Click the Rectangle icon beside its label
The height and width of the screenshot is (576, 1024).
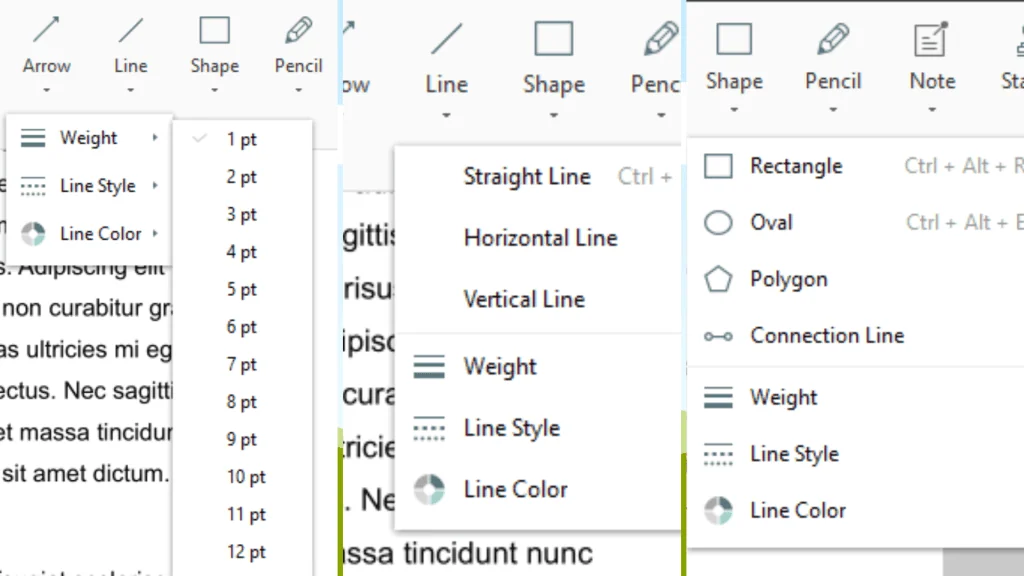[717, 166]
